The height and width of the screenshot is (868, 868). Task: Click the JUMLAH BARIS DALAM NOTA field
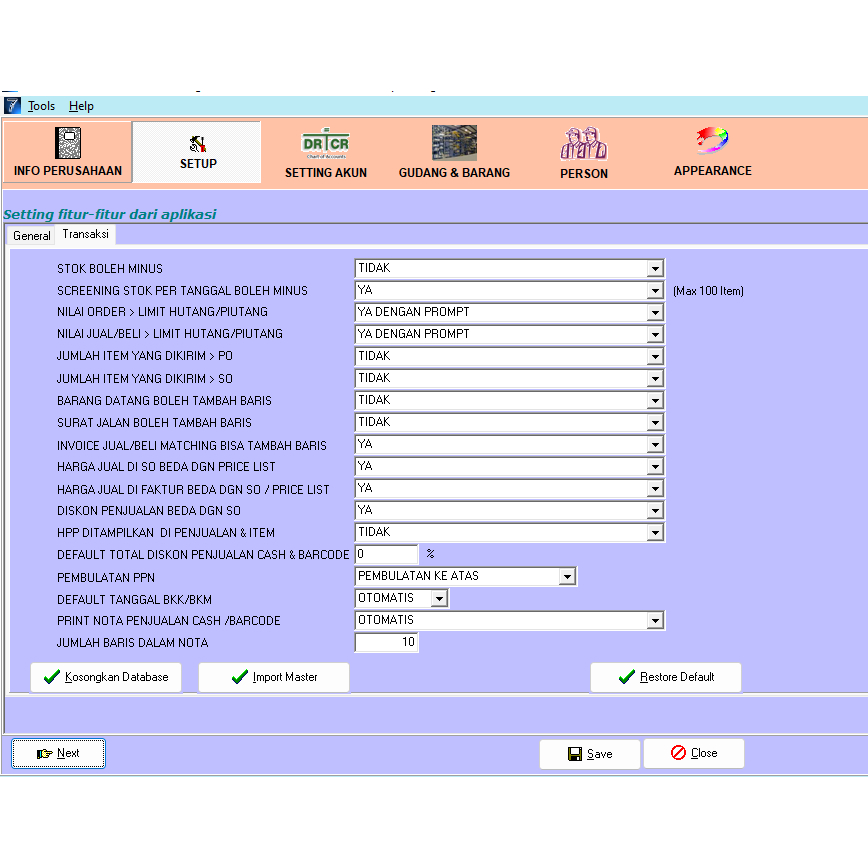pos(386,642)
